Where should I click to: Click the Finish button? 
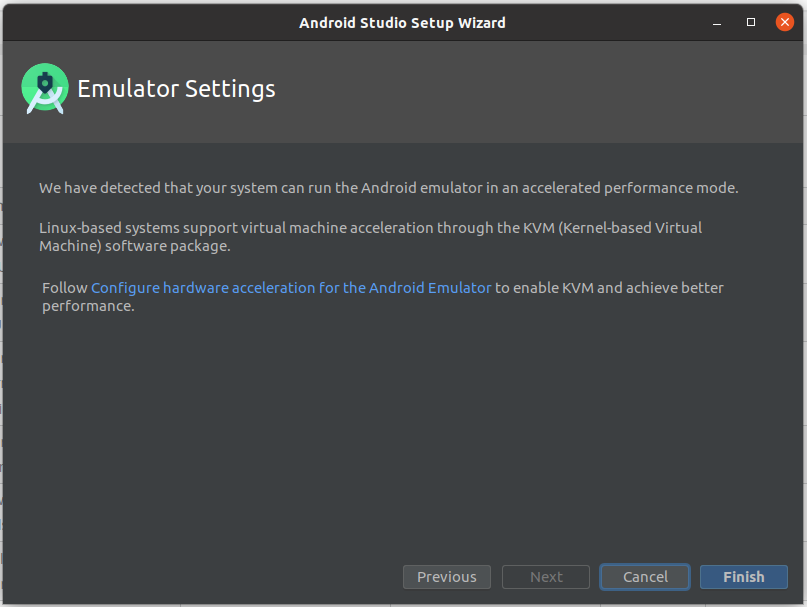743,577
